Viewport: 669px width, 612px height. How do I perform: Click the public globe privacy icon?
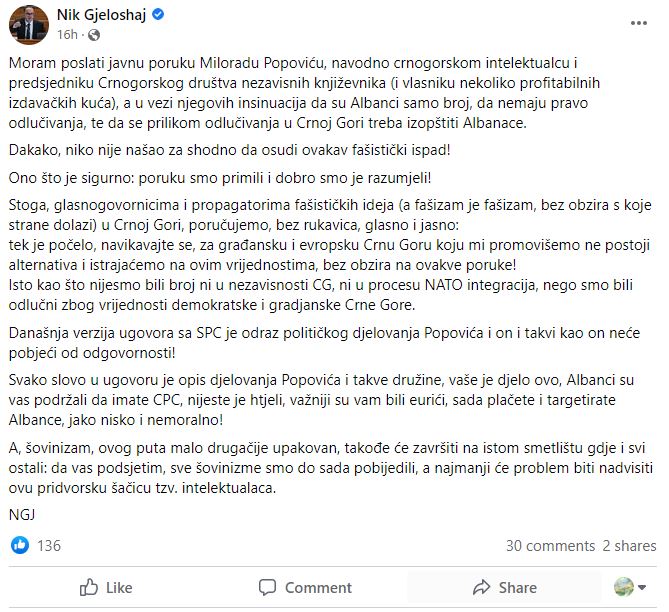94,35
